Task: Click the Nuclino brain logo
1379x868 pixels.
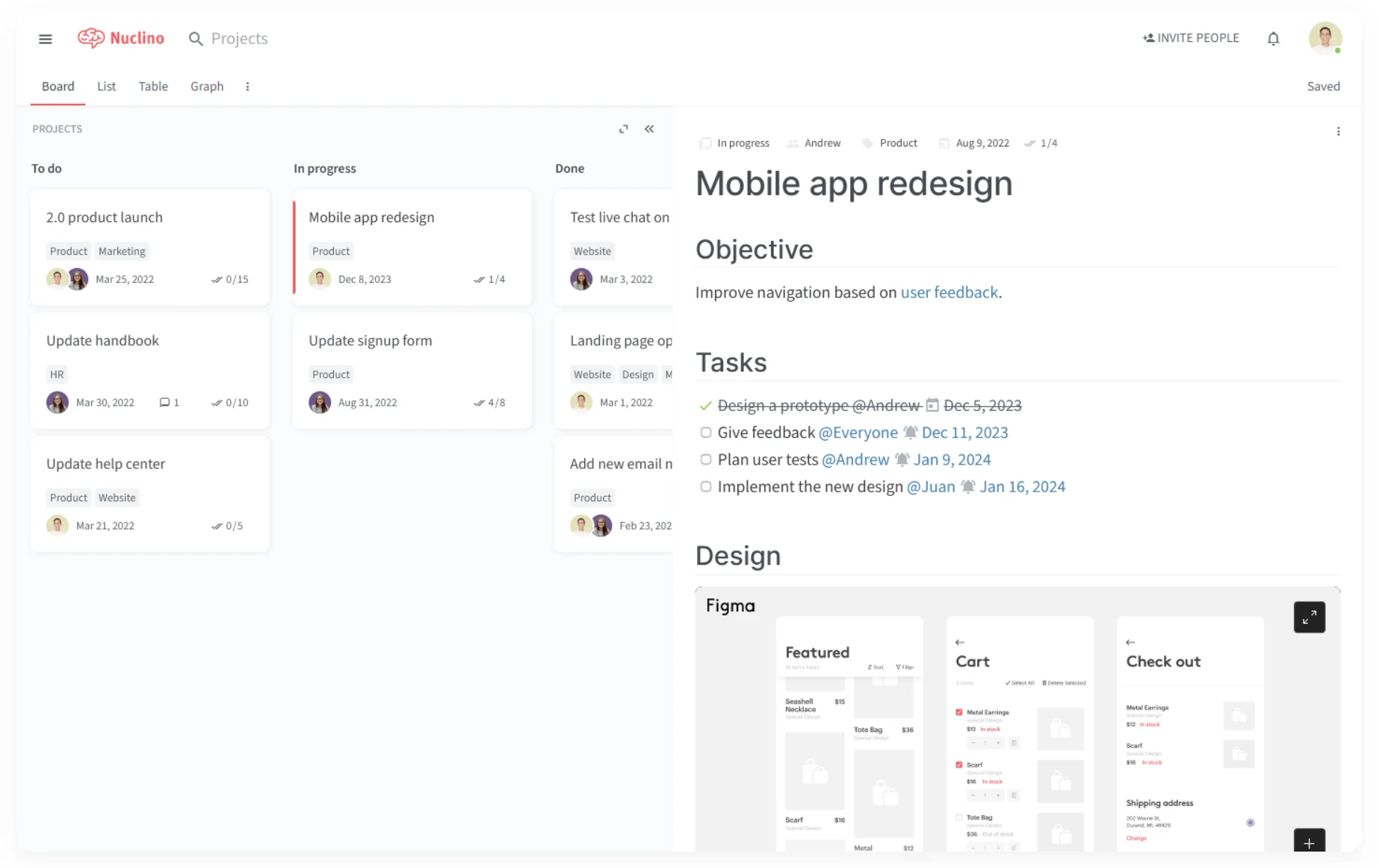Action: pyautogui.click(x=91, y=38)
